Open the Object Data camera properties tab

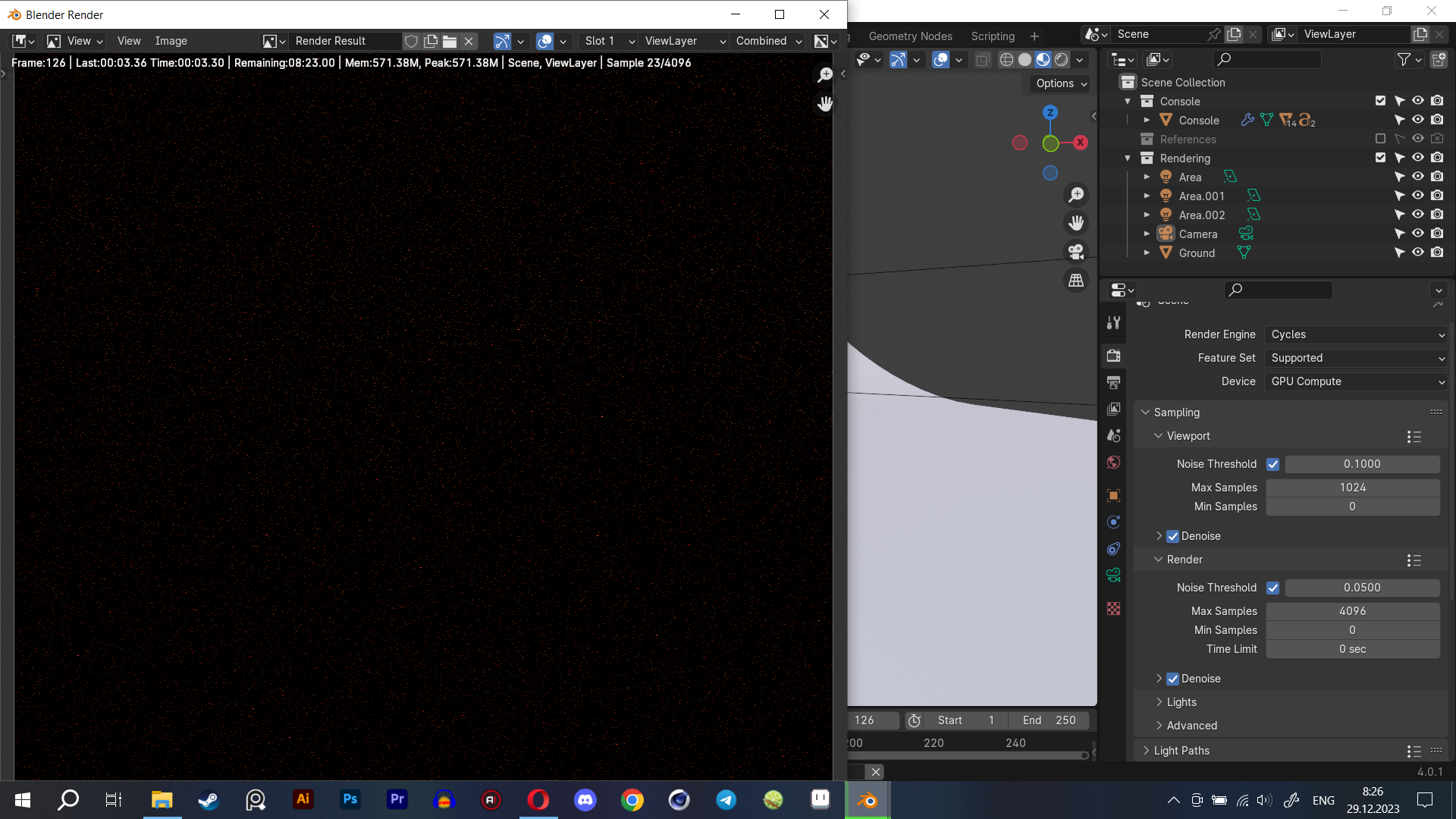tap(1113, 575)
